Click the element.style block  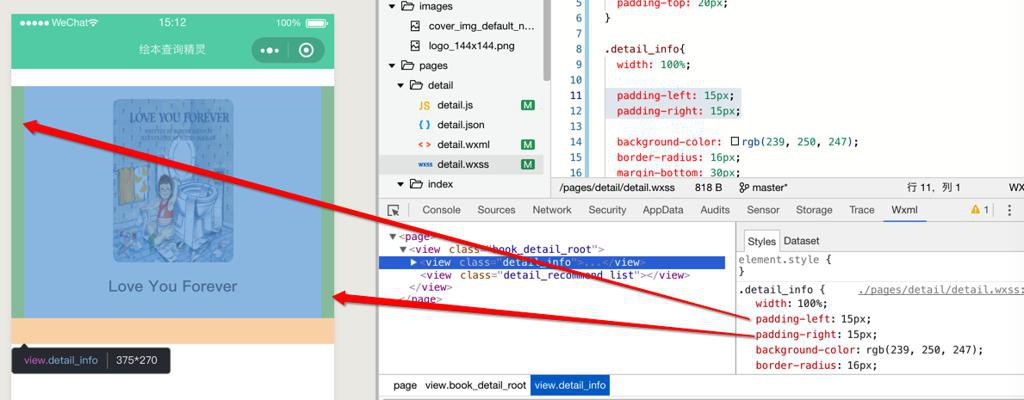pyautogui.click(x=784, y=265)
